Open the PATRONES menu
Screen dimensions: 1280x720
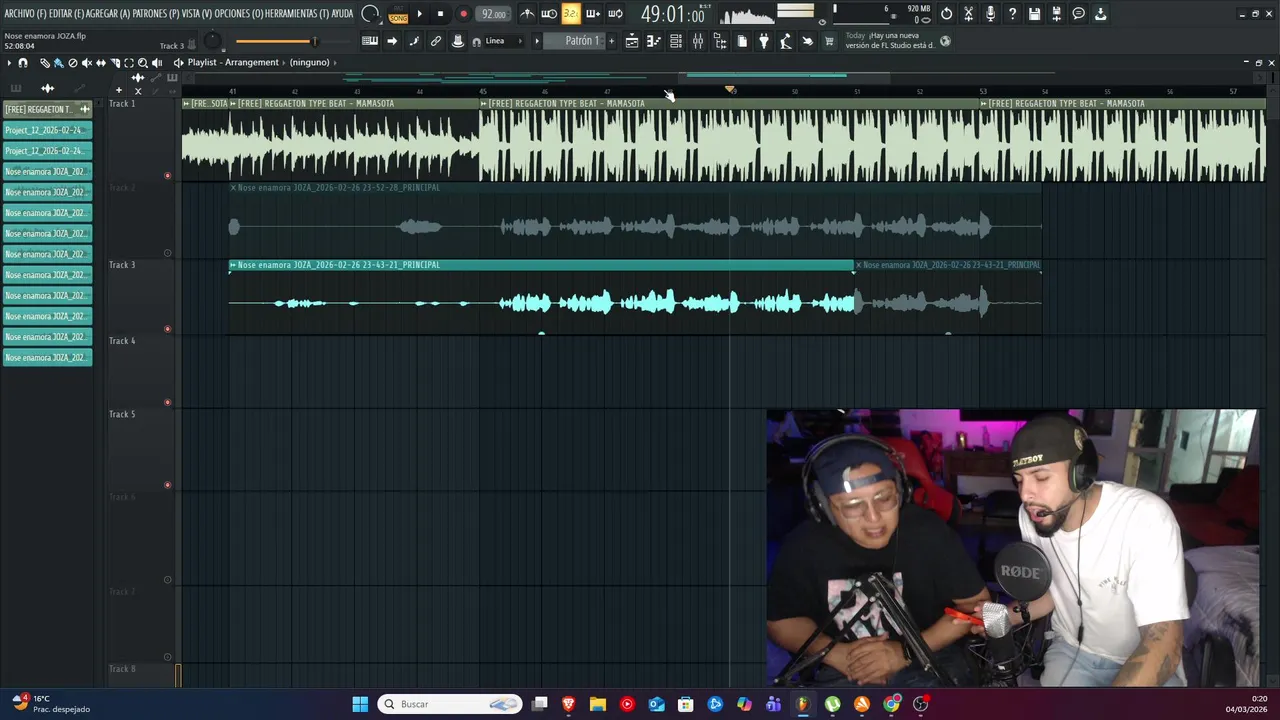click(156, 14)
